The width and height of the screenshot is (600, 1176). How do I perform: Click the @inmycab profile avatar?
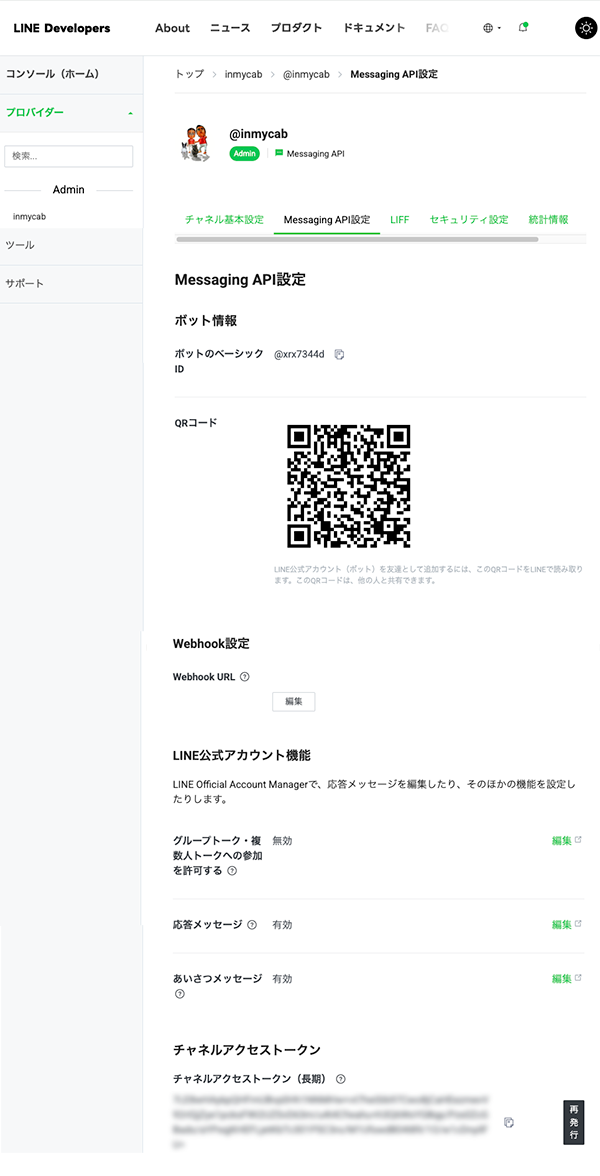coord(196,144)
